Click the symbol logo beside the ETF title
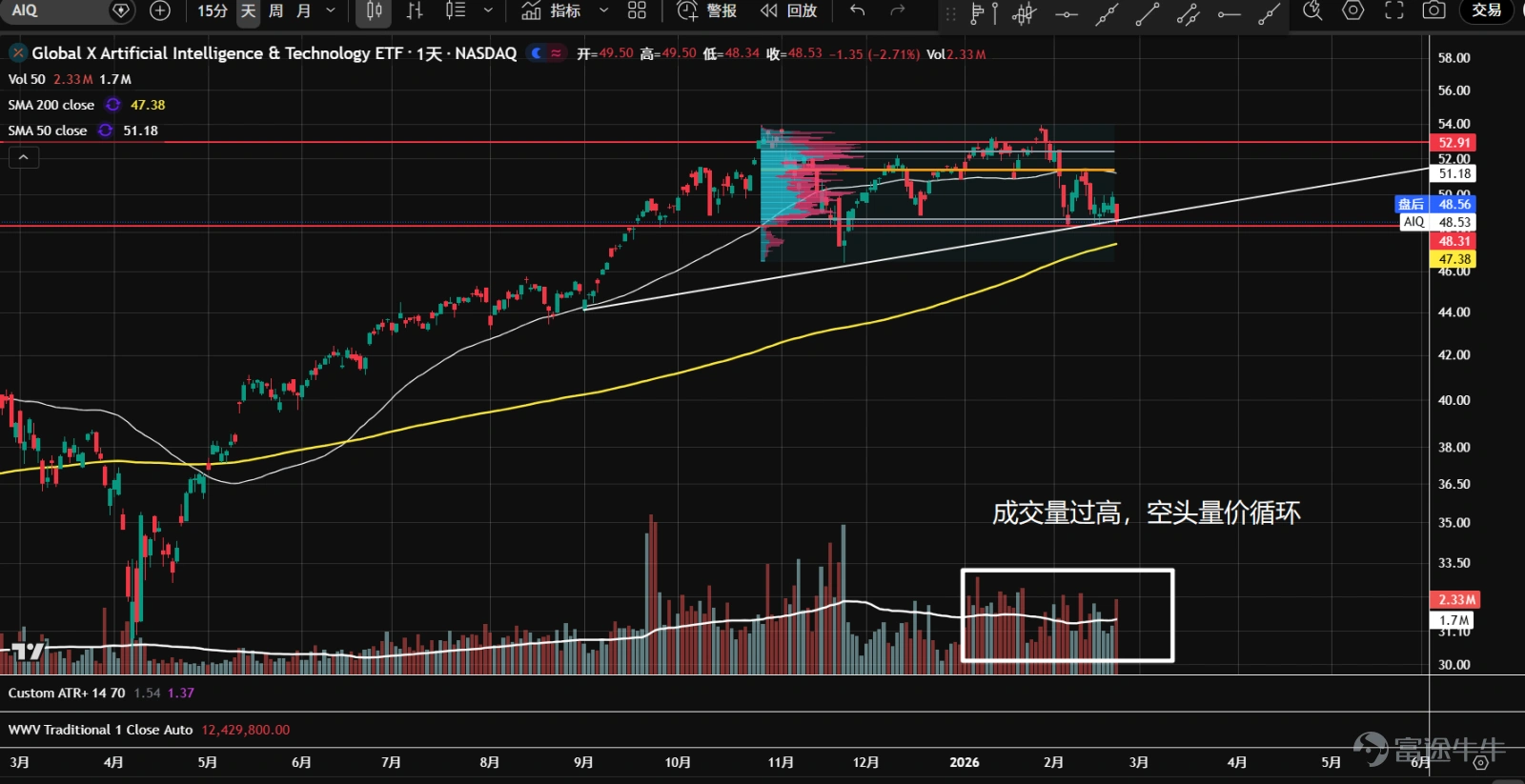The height and width of the screenshot is (784, 1525). (x=18, y=53)
